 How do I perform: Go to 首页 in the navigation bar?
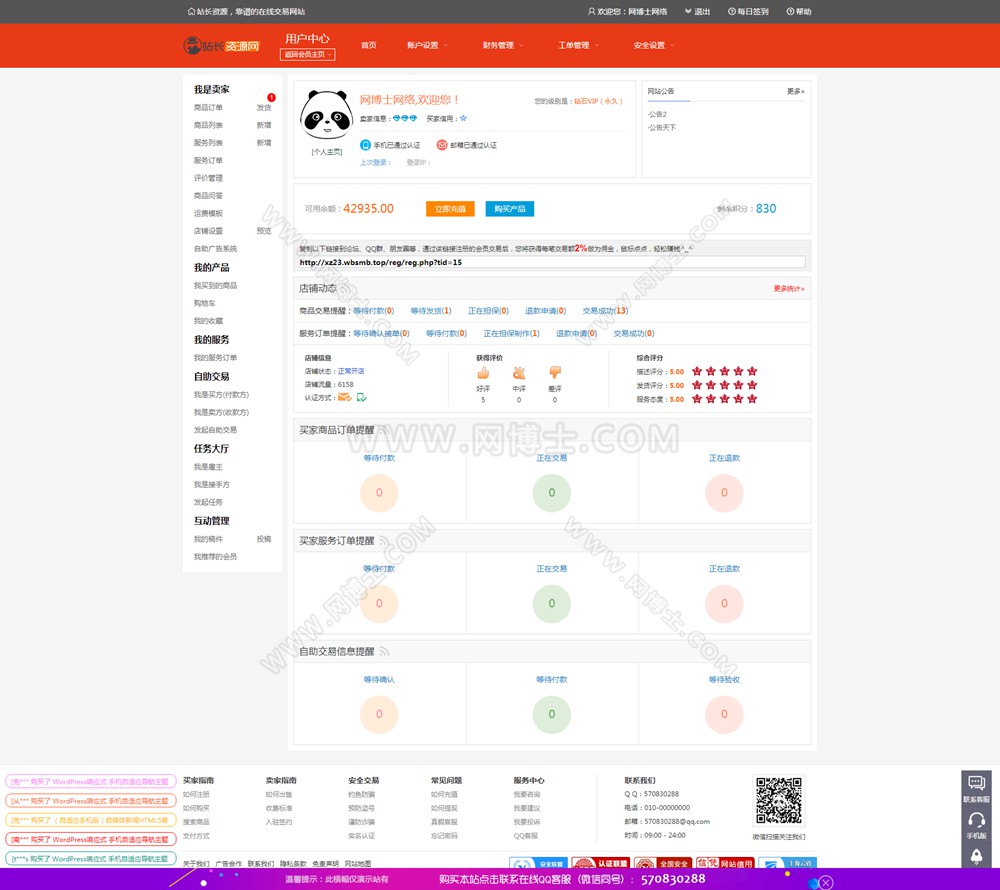click(x=369, y=45)
